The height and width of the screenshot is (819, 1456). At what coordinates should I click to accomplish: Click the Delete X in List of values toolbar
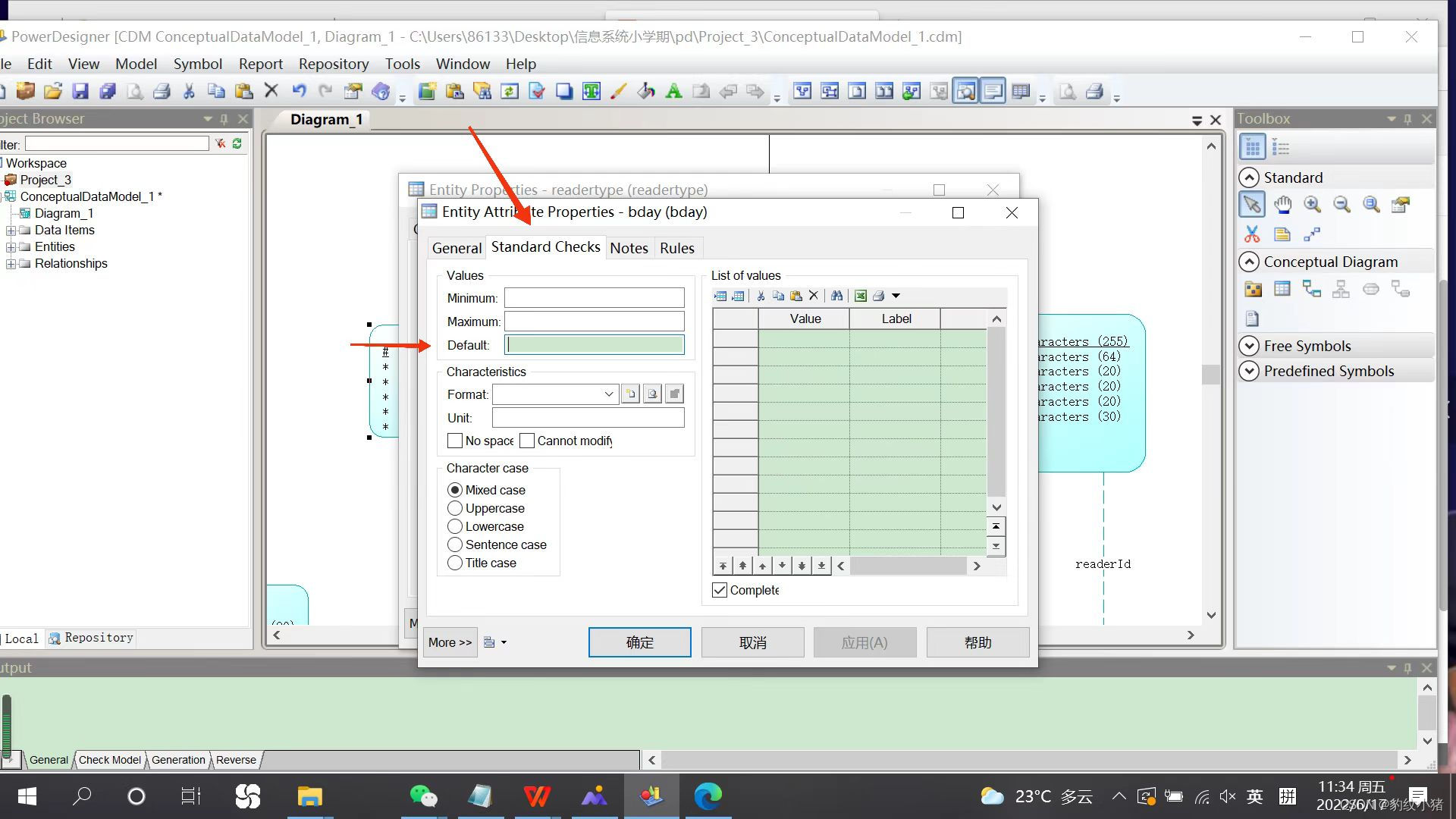[814, 296]
